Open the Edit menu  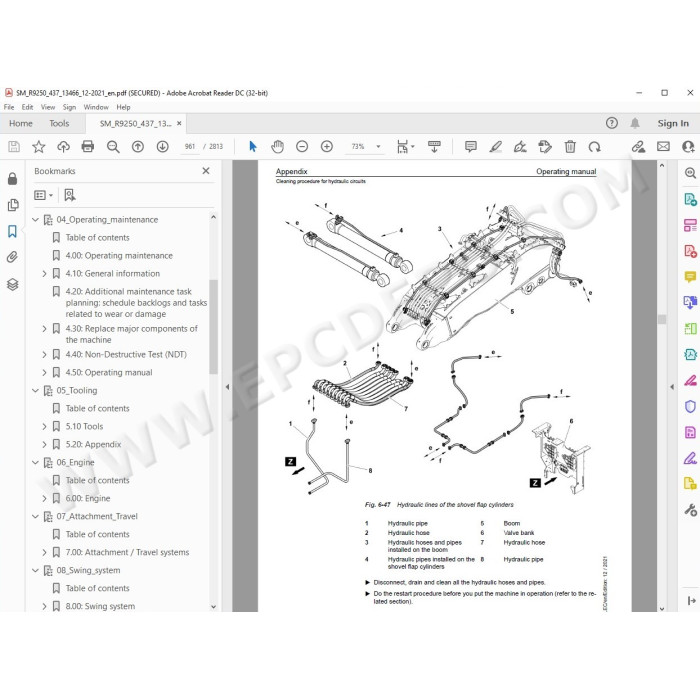pos(27,107)
